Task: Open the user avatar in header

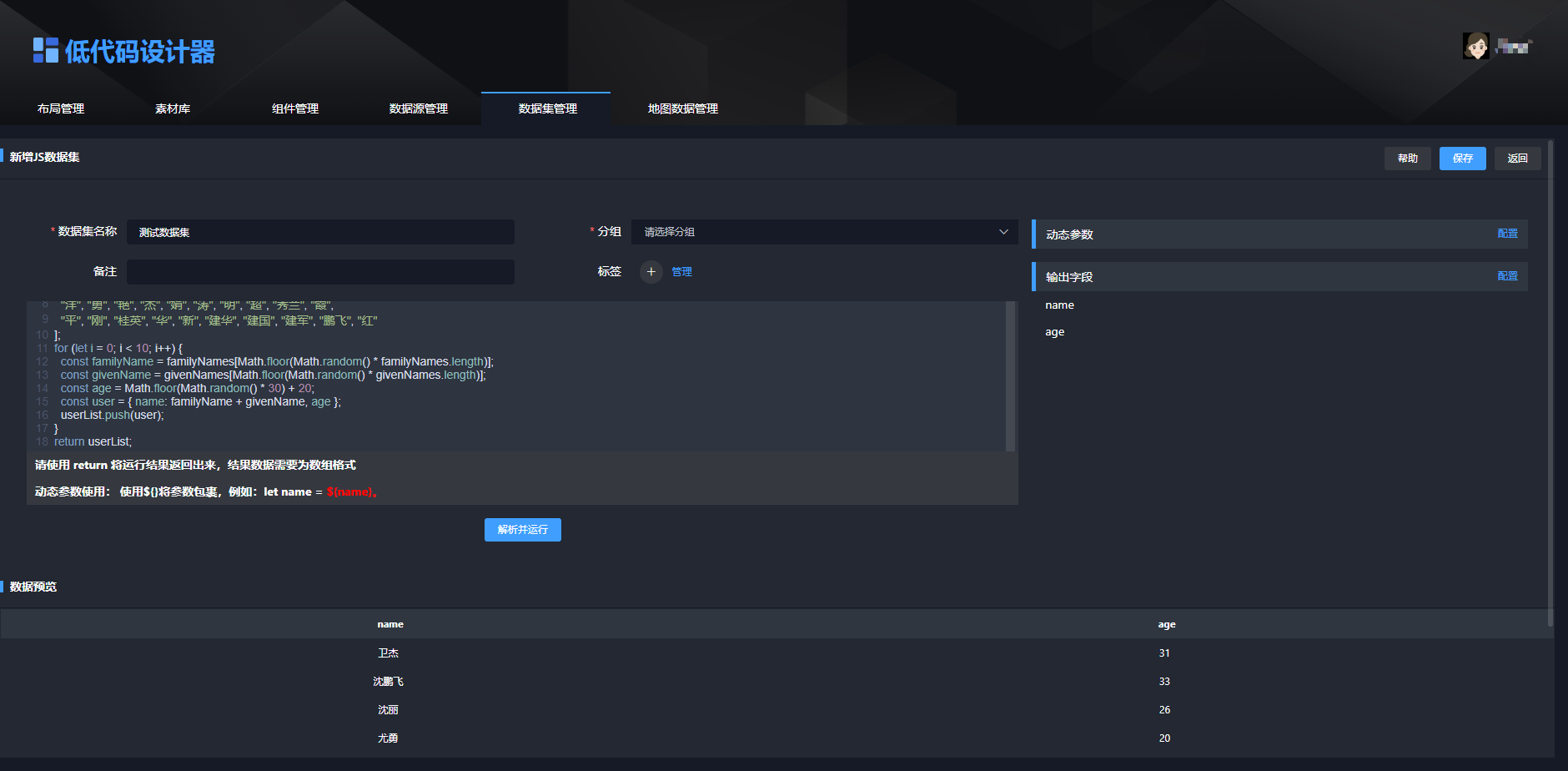Action: 1475,46
